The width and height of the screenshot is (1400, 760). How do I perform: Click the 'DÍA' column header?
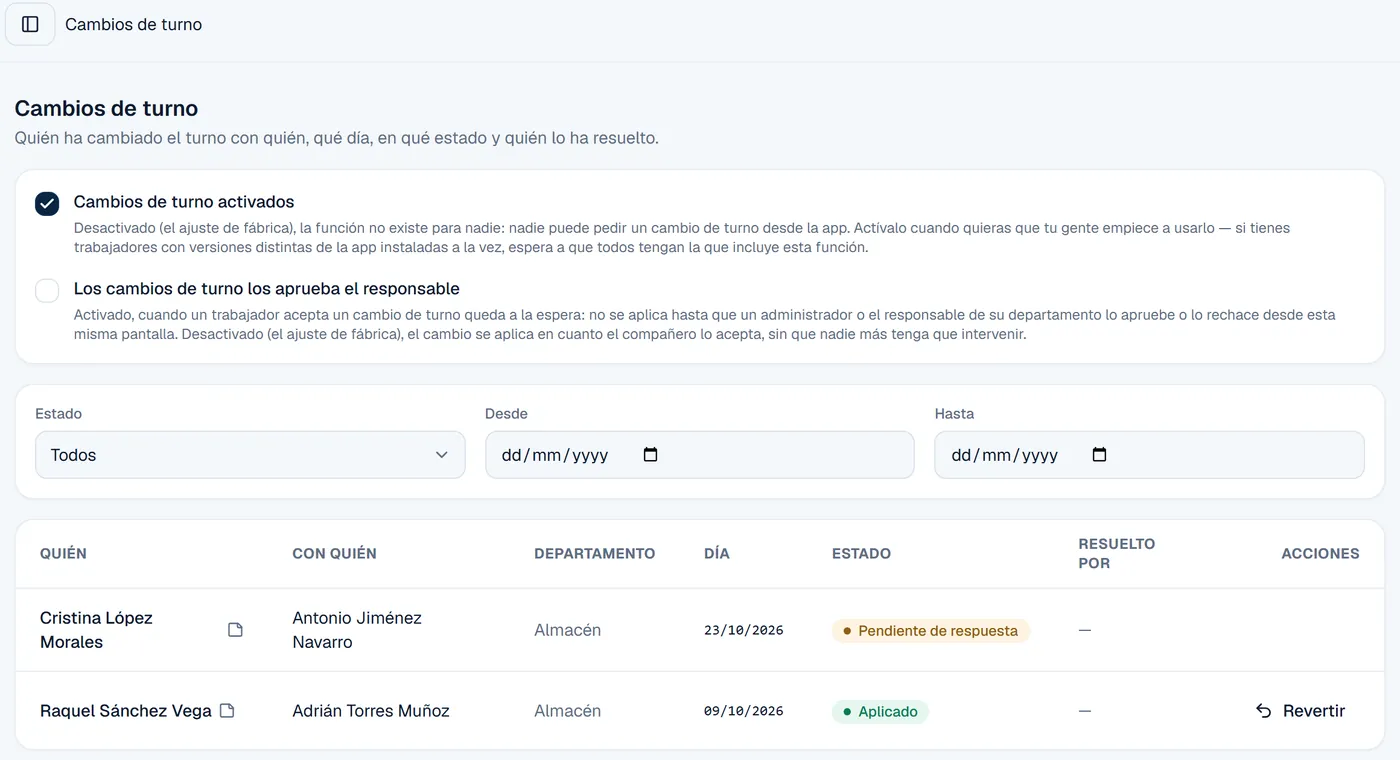717,553
